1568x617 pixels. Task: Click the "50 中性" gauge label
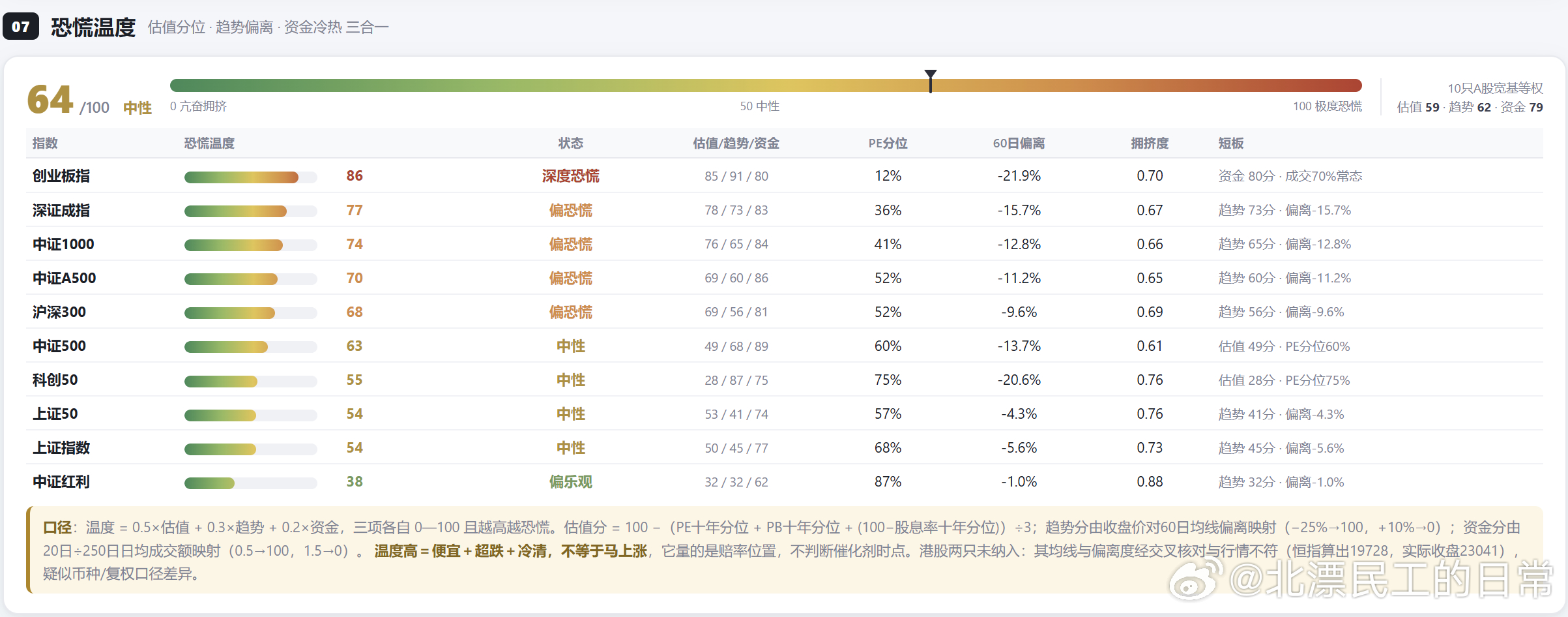759,106
